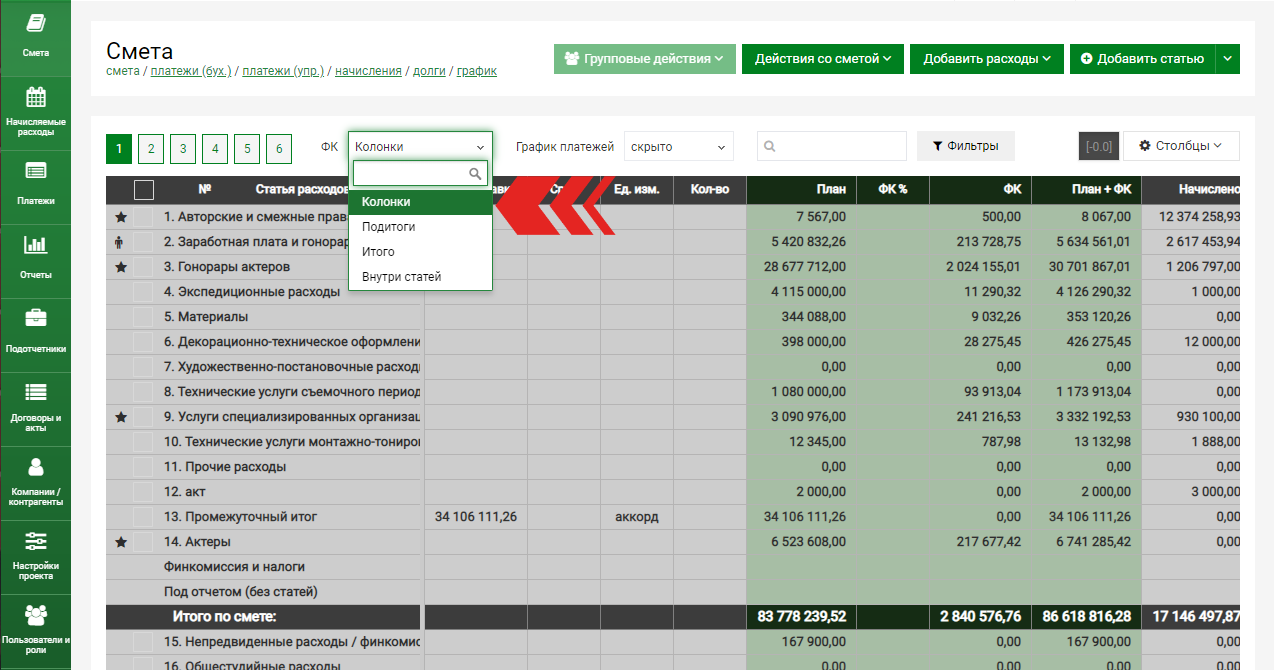Open the График платежей dropdown
This screenshot has height=670, width=1274.
(x=678, y=147)
